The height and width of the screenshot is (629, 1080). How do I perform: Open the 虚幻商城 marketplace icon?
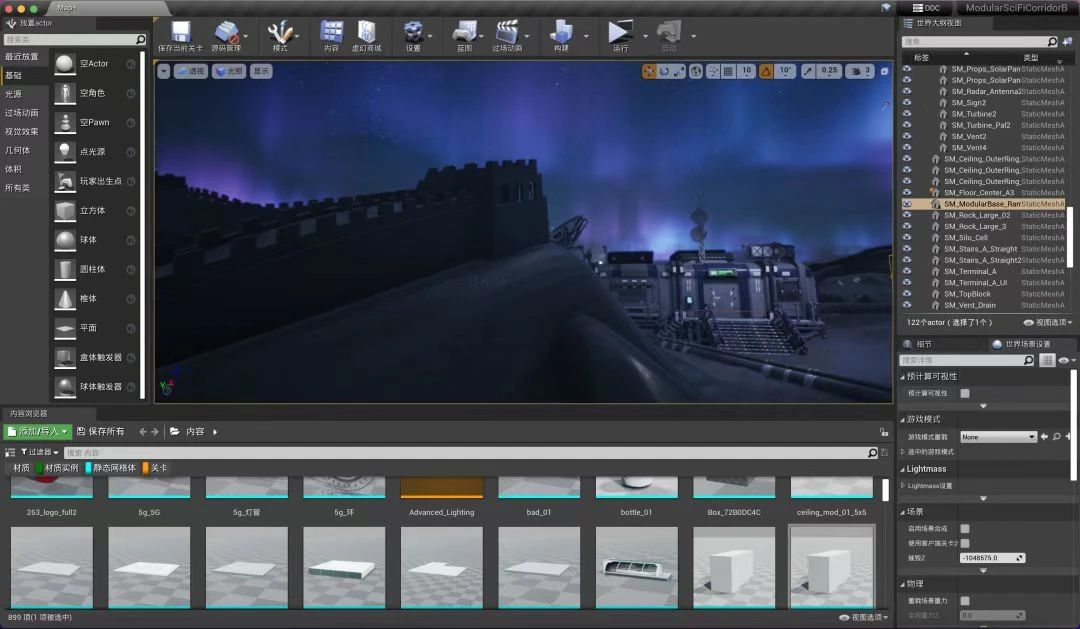coord(366,32)
